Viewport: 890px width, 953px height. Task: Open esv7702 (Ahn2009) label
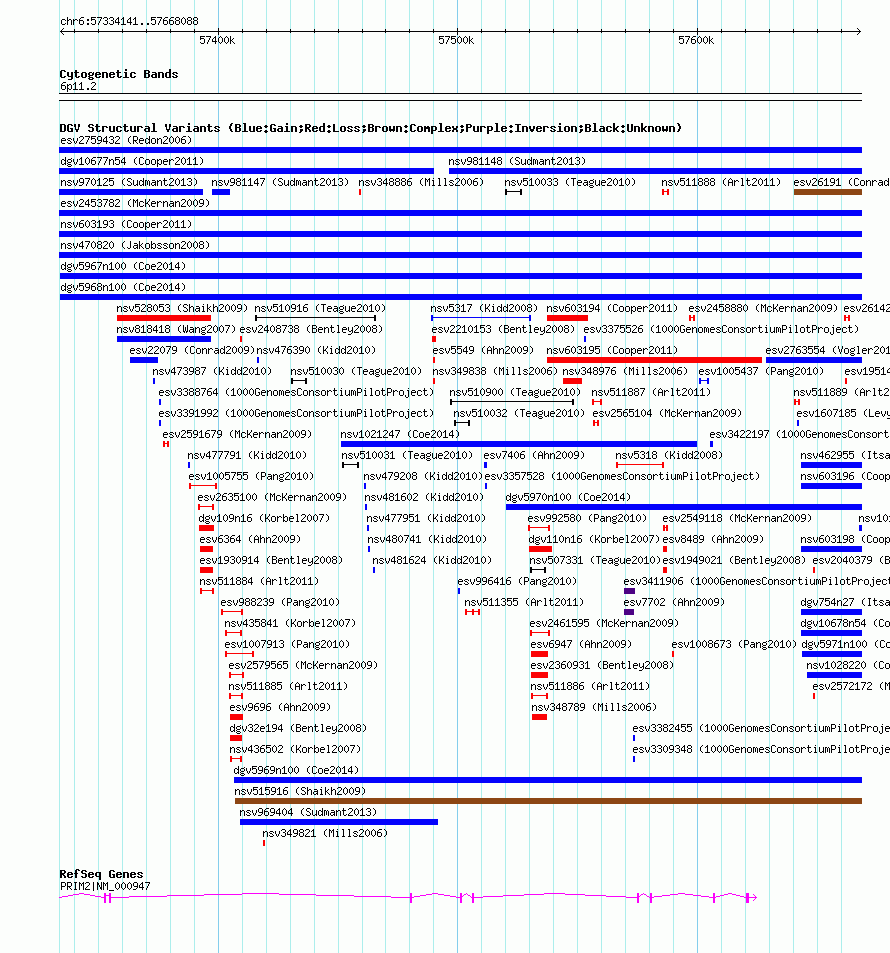[674, 602]
